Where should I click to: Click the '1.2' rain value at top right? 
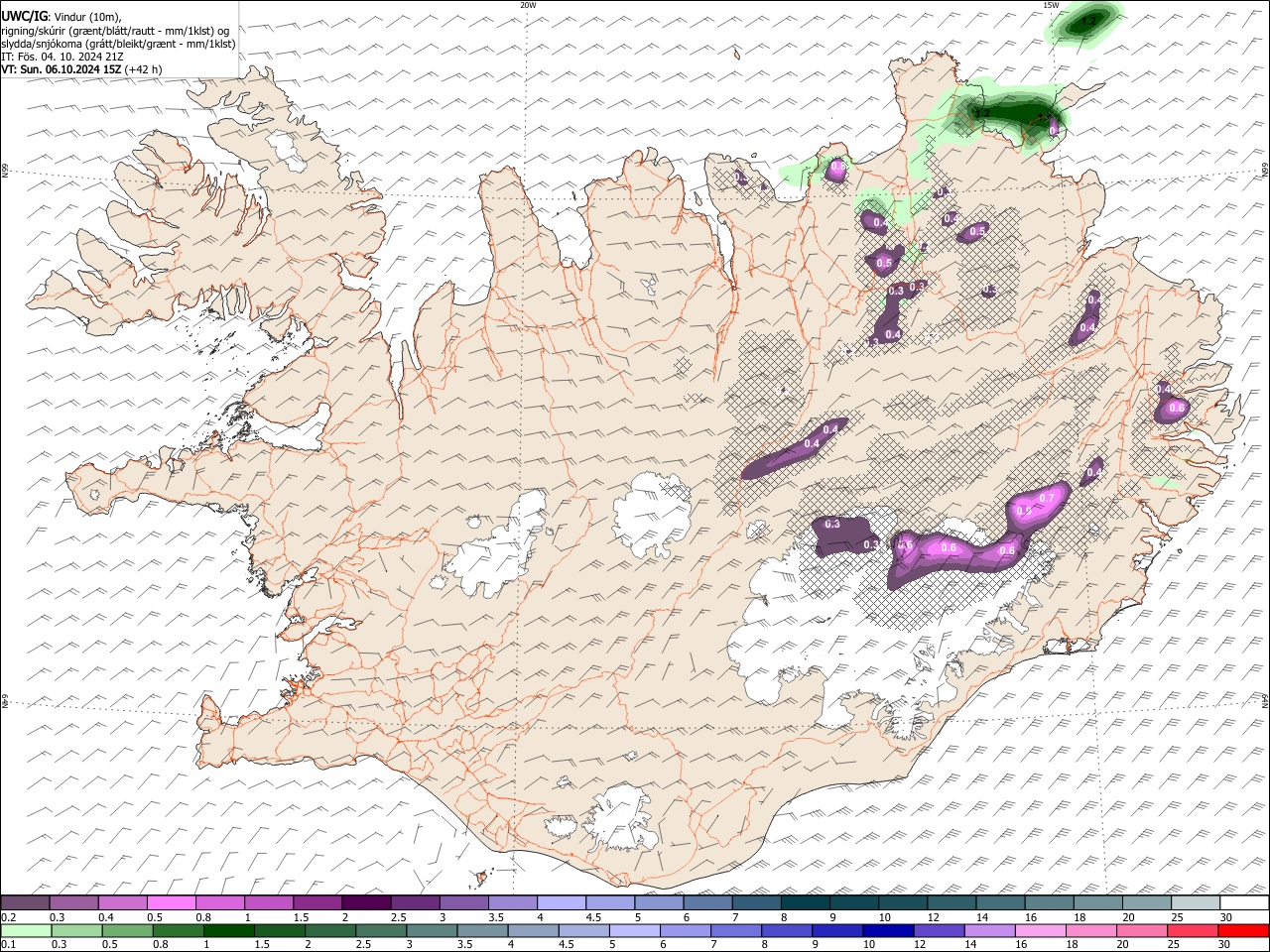tap(1090, 20)
